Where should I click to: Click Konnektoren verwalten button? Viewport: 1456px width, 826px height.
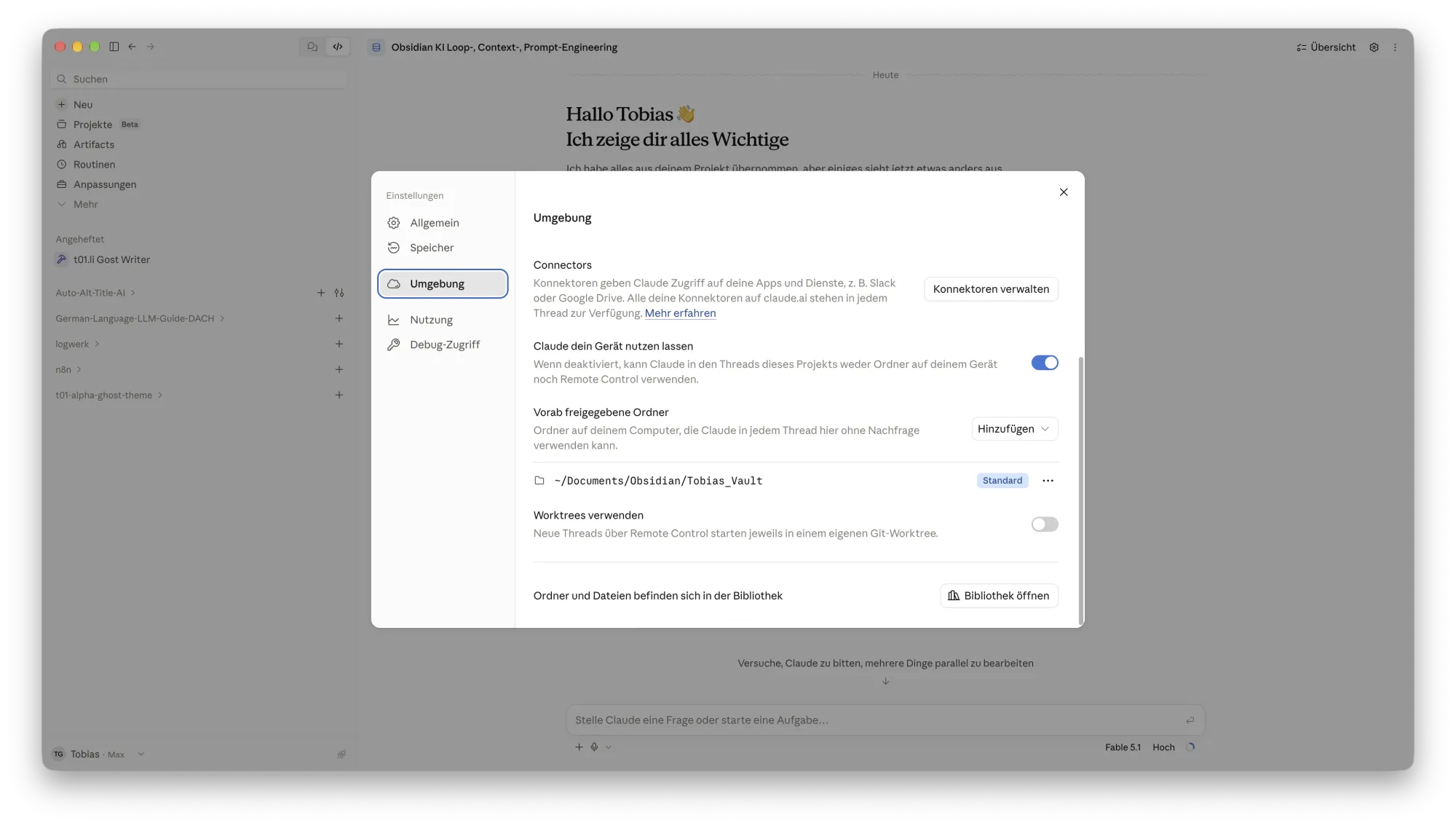click(x=991, y=289)
